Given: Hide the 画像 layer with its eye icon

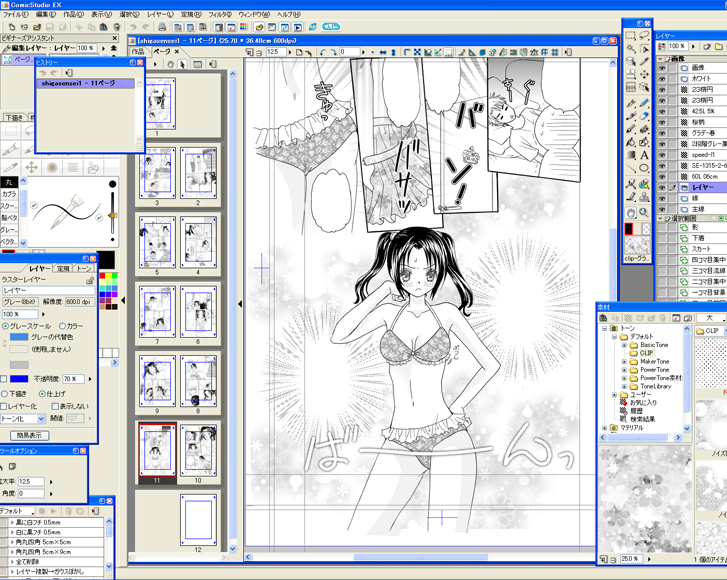Looking at the screenshot, I should (662, 68).
